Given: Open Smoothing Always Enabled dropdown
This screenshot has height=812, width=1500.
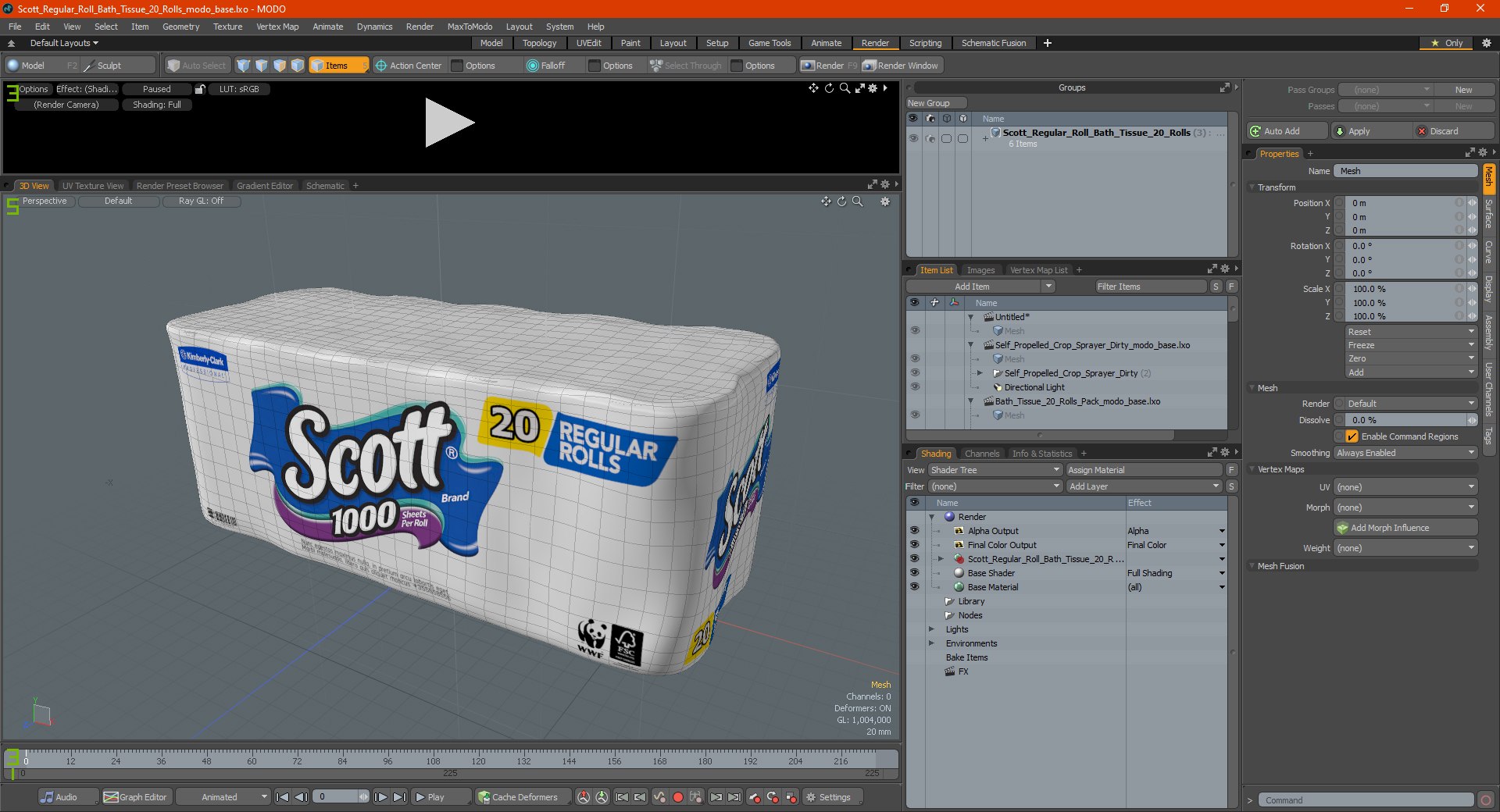Looking at the screenshot, I should (1405, 453).
